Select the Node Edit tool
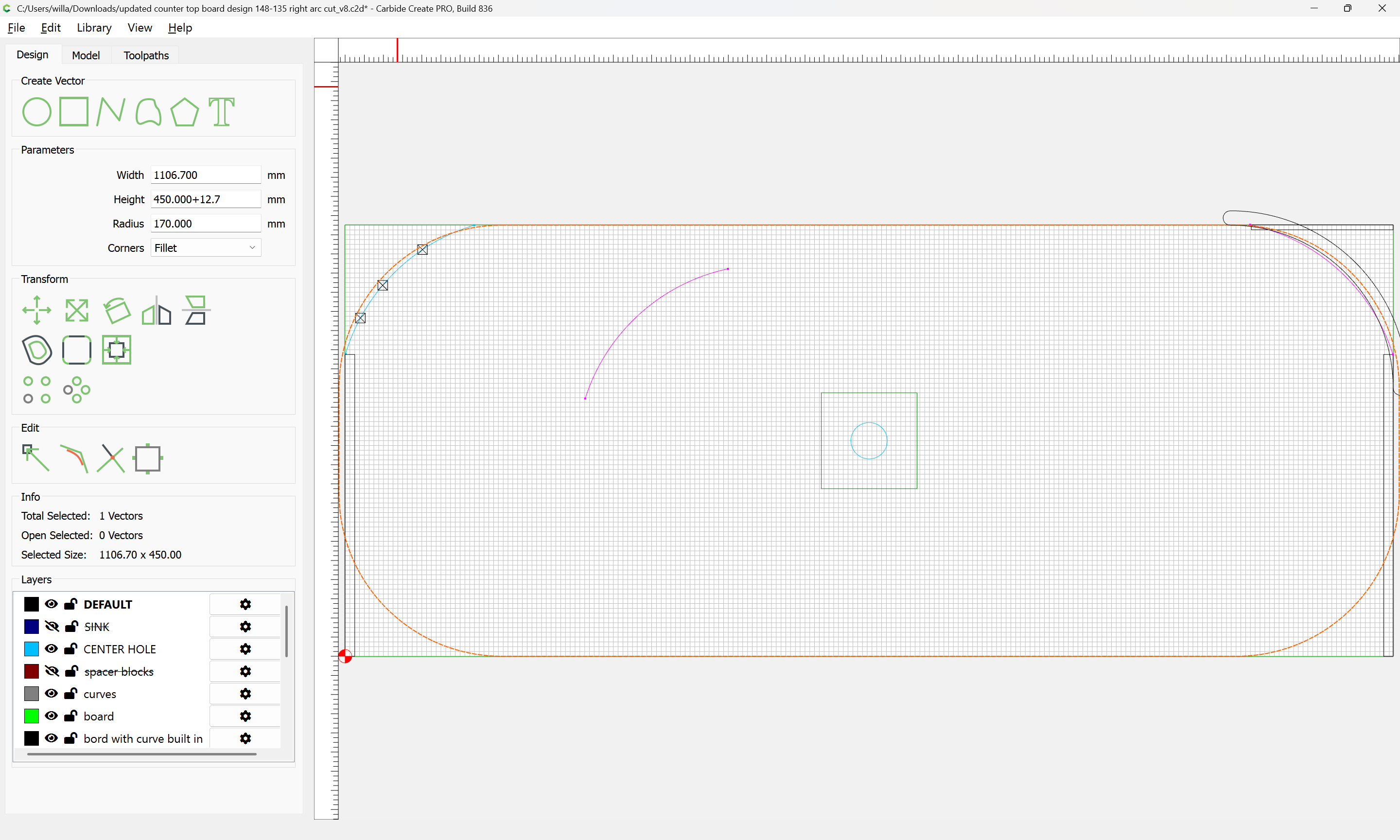This screenshot has height=840, width=1400. (x=35, y=458)
